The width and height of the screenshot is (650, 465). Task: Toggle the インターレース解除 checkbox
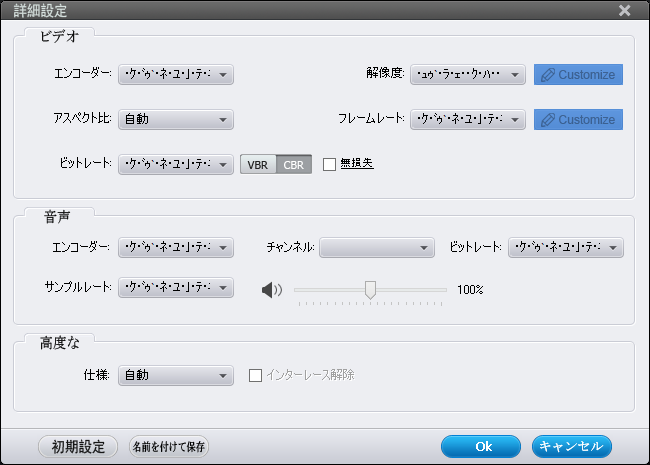click(255, 376)
